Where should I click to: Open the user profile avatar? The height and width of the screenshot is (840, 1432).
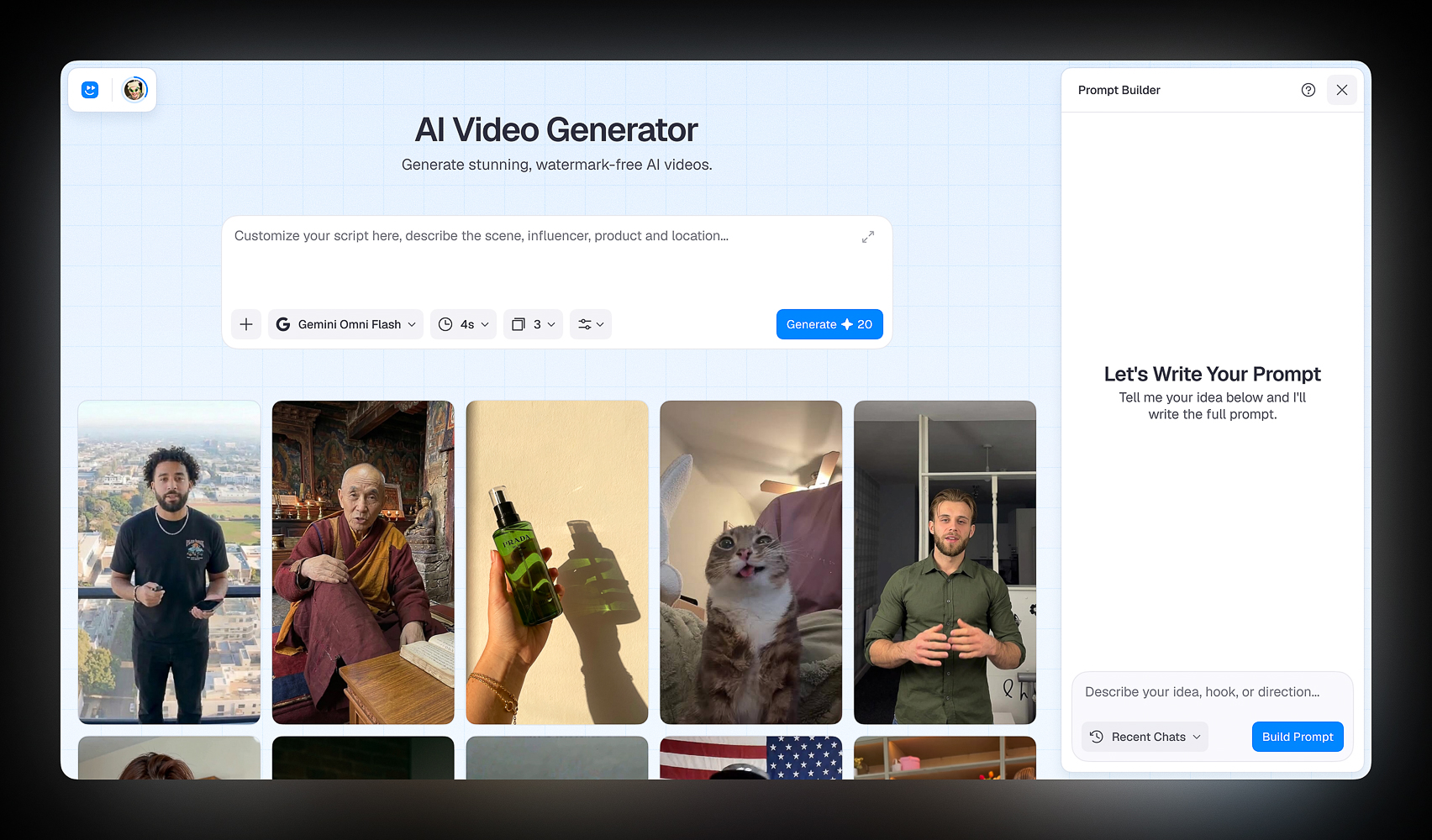tap(134, 89)
